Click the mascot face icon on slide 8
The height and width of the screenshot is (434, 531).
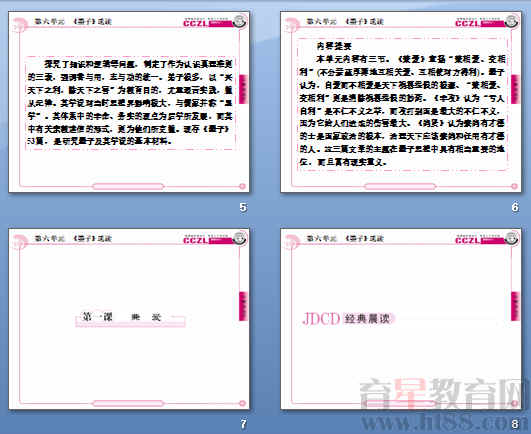click(x=511, y=238)
